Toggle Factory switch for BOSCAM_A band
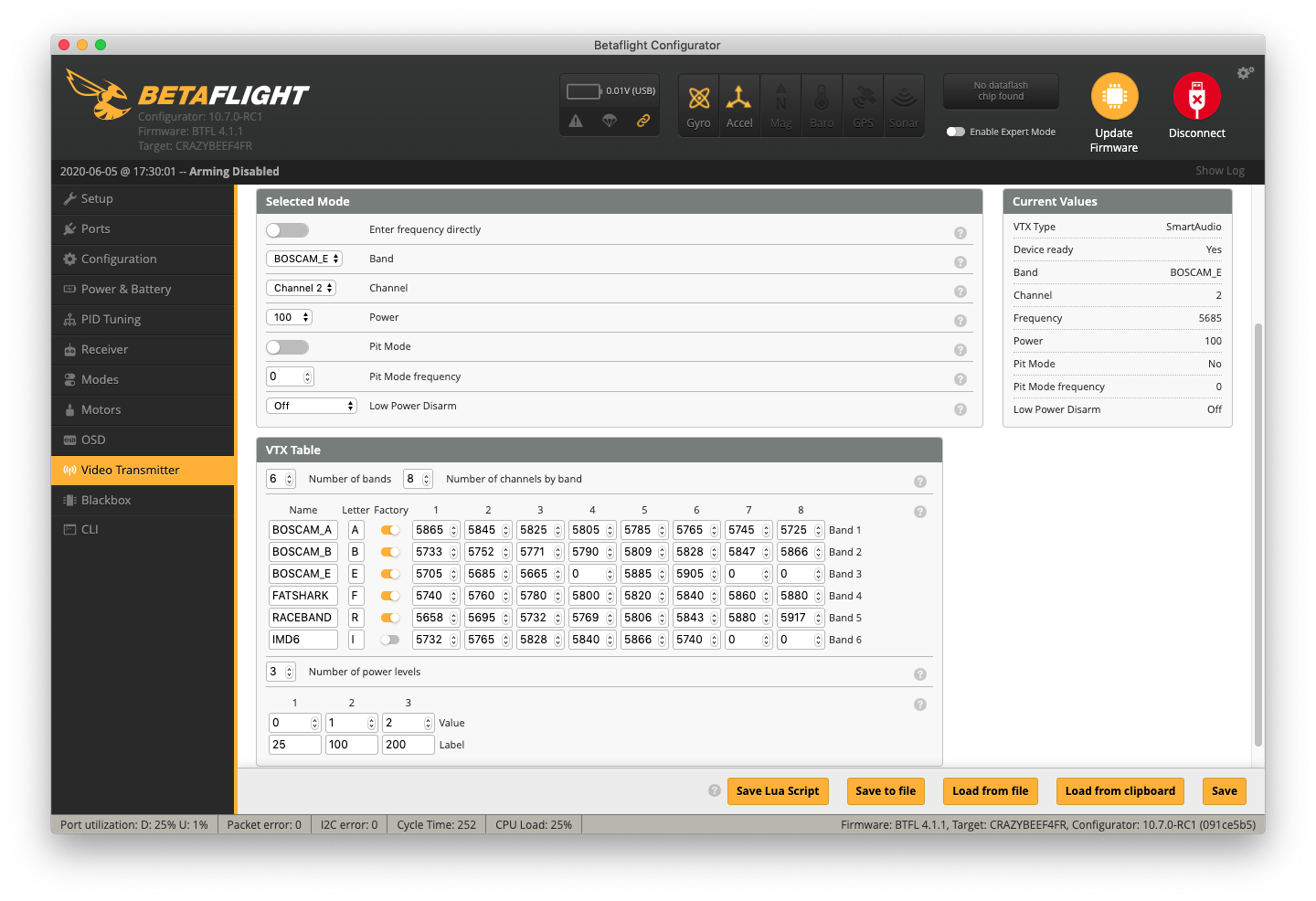The width and height of the screenshot is (1316, 901). (x=390, y=530)
